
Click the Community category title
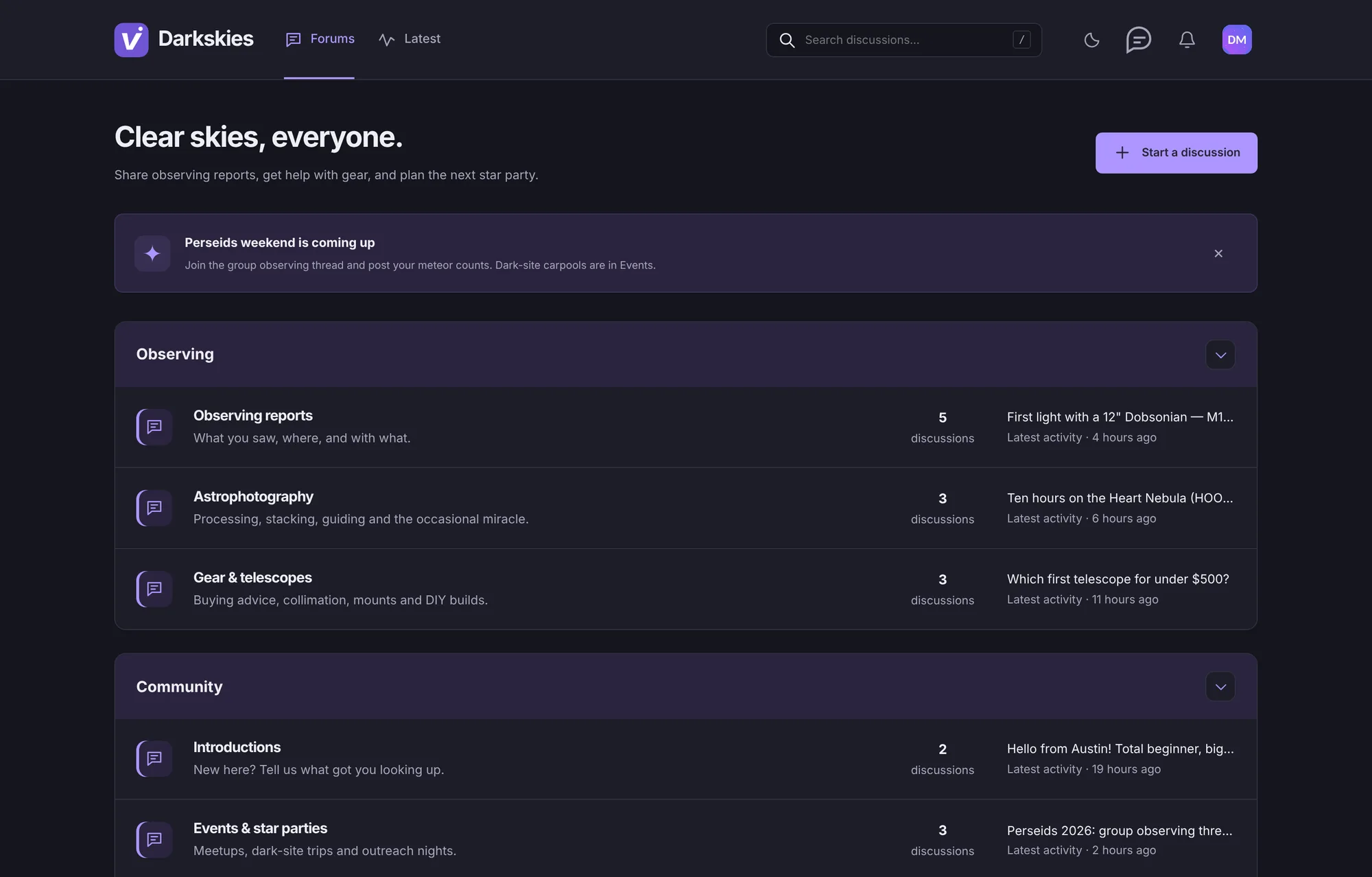click(x=179, y=686)
